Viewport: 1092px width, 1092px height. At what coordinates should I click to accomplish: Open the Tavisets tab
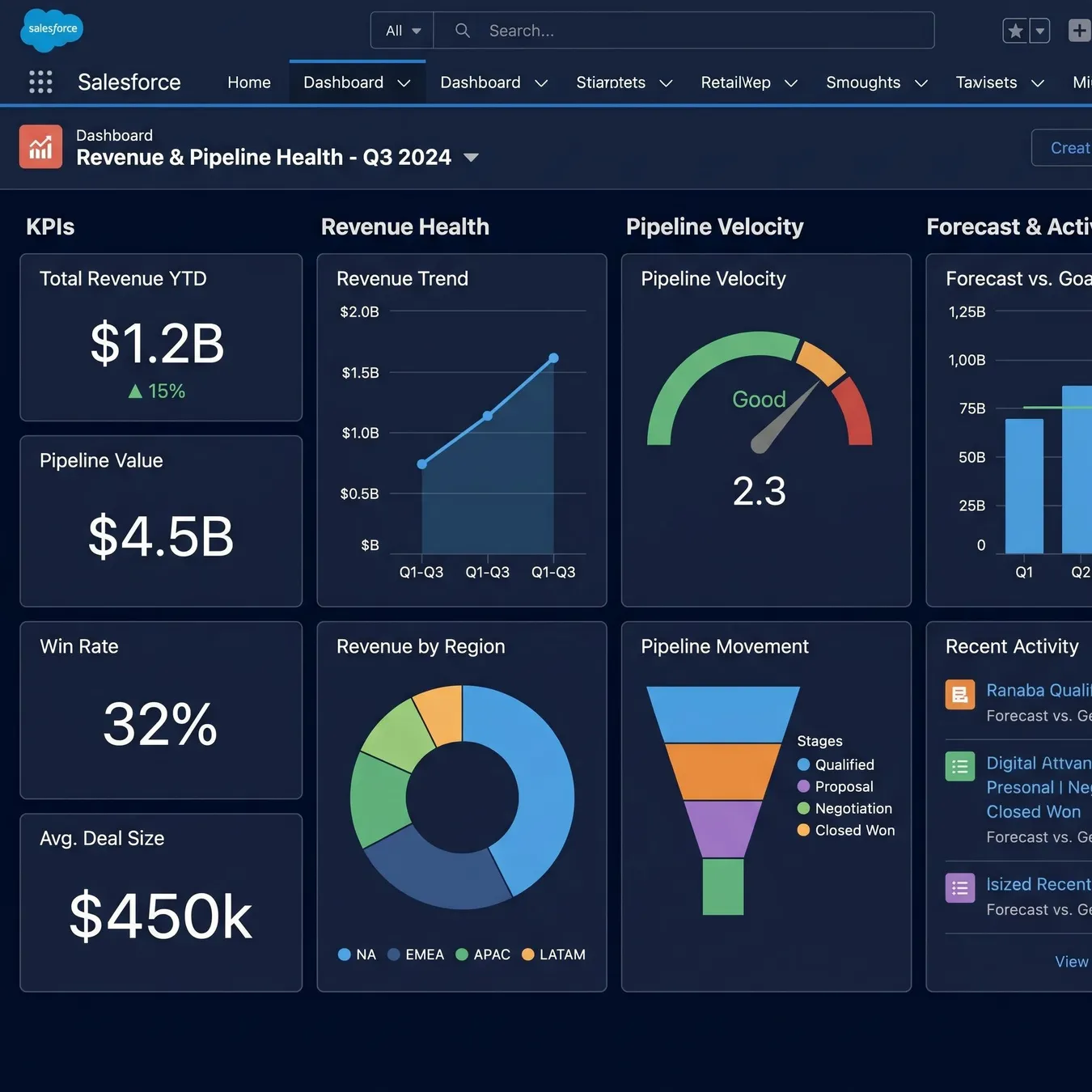click(986, 83)
